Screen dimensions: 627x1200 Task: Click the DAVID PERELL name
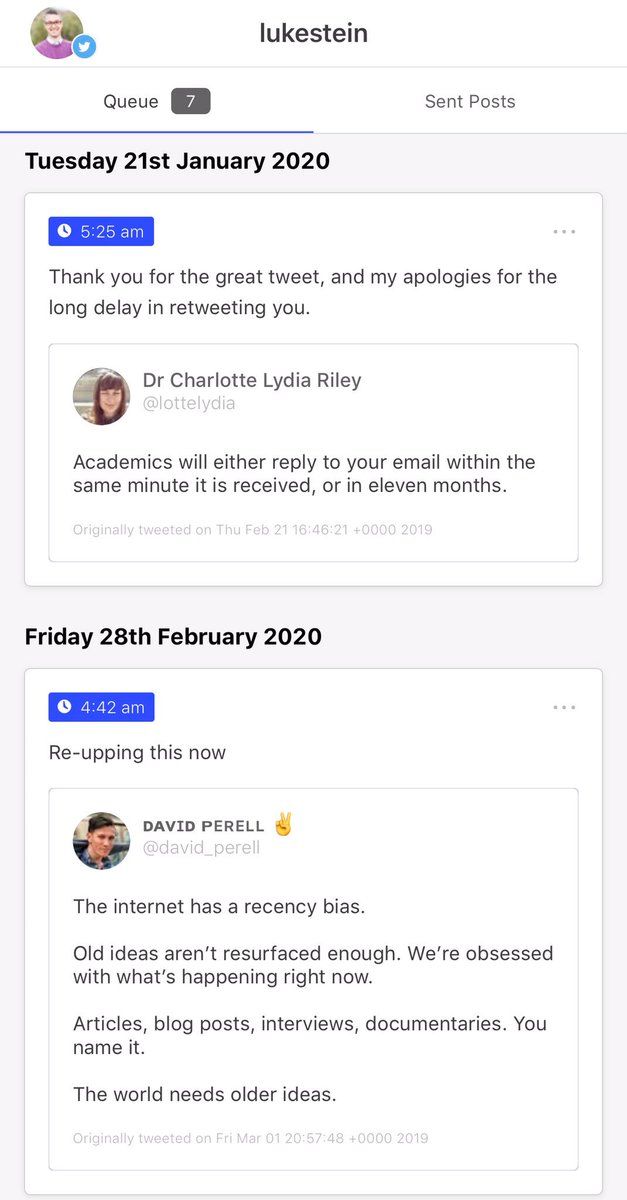pyautogui.click(x=204, y=826)
